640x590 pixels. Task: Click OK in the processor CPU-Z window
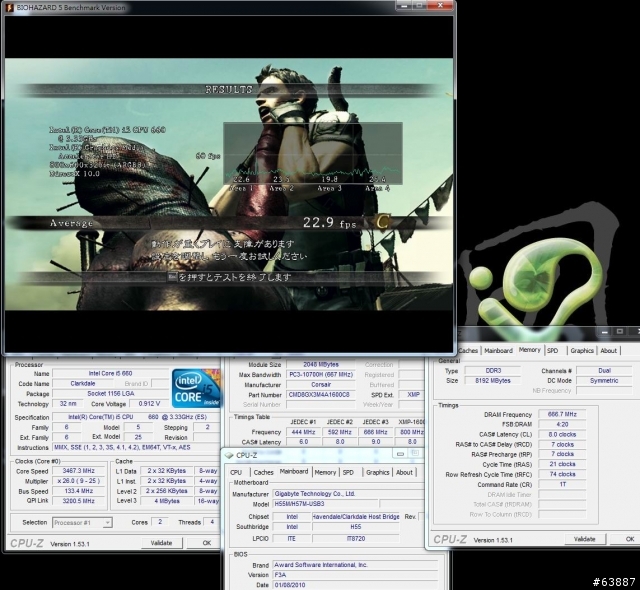pyautogui.click(x=207, y=543)
